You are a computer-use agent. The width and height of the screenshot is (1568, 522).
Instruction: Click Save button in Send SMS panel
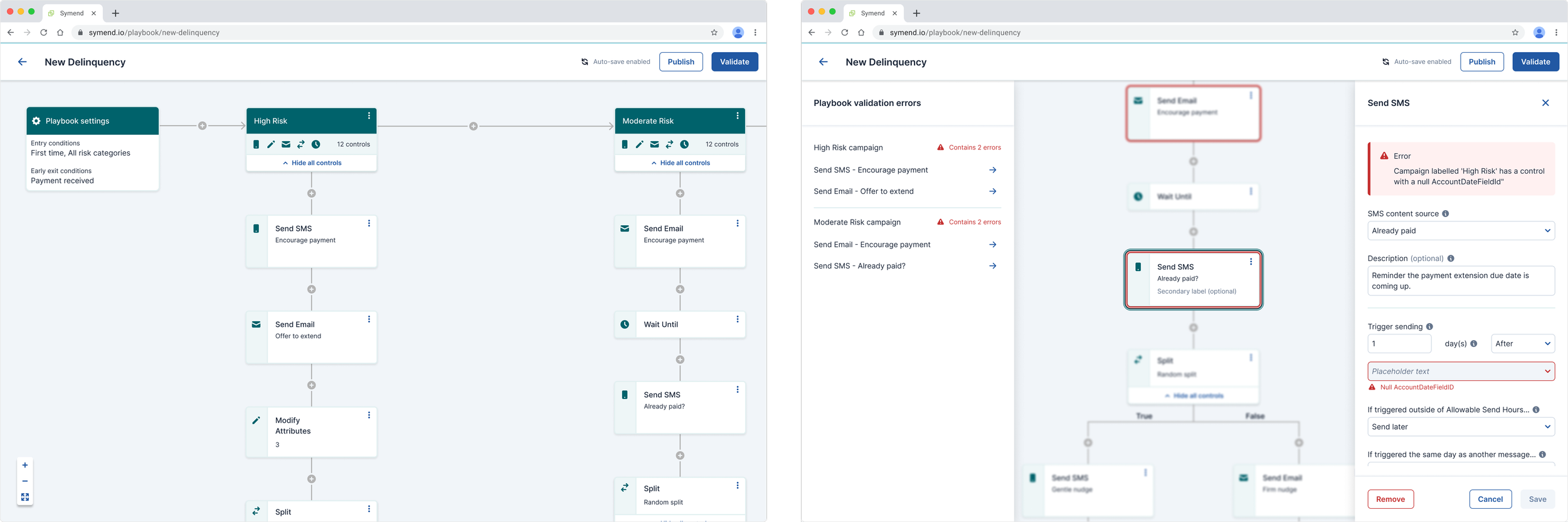[1537, 499]
